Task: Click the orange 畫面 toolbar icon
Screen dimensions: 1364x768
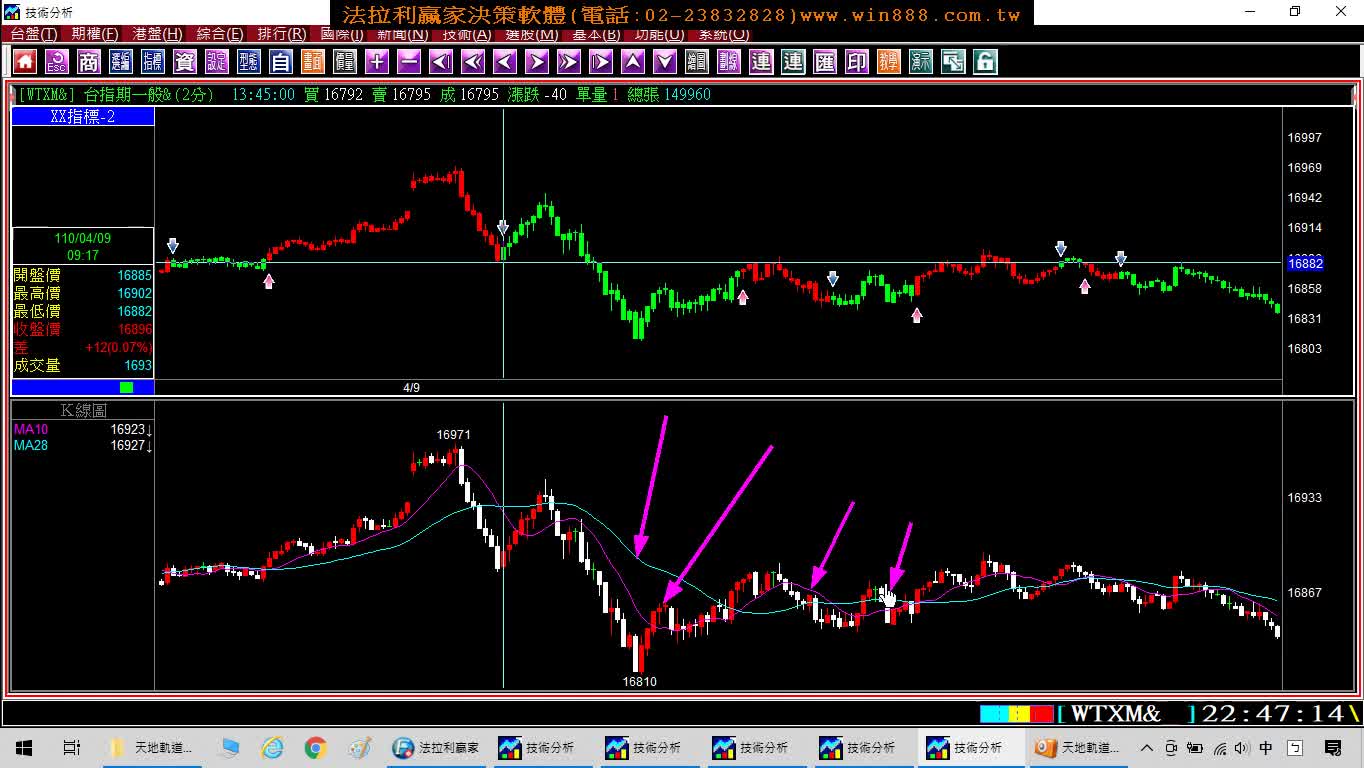Action: 313,62
